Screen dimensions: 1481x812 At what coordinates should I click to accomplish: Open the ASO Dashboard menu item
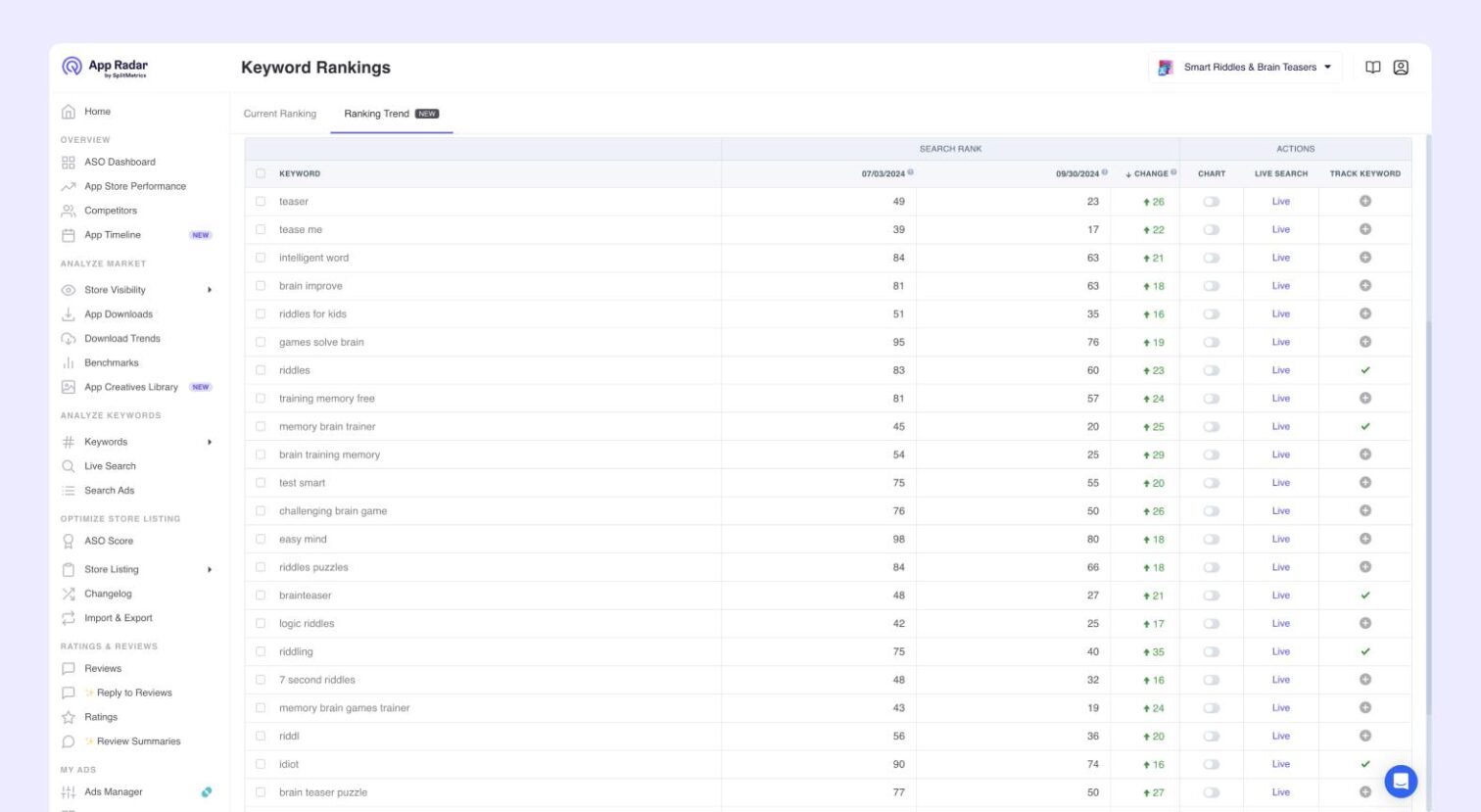coord(119,162)
